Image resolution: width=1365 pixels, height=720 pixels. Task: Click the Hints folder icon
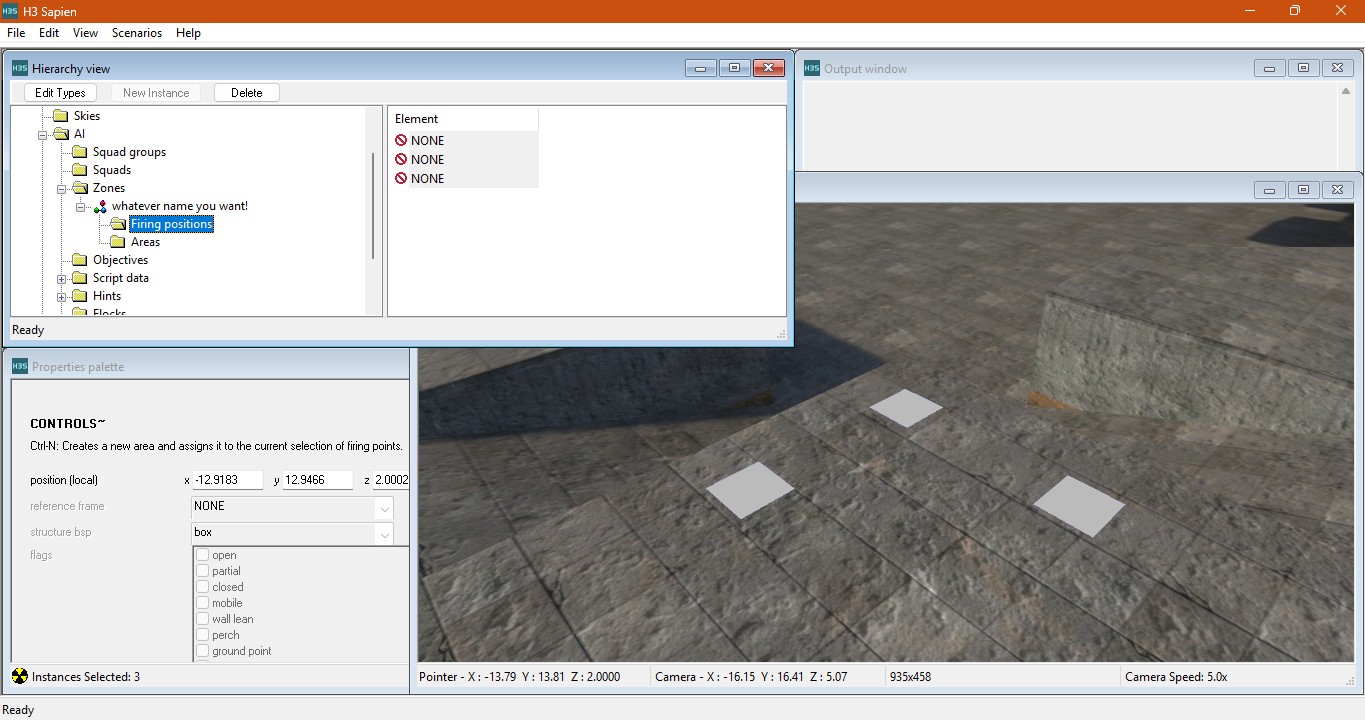[80, 296]
